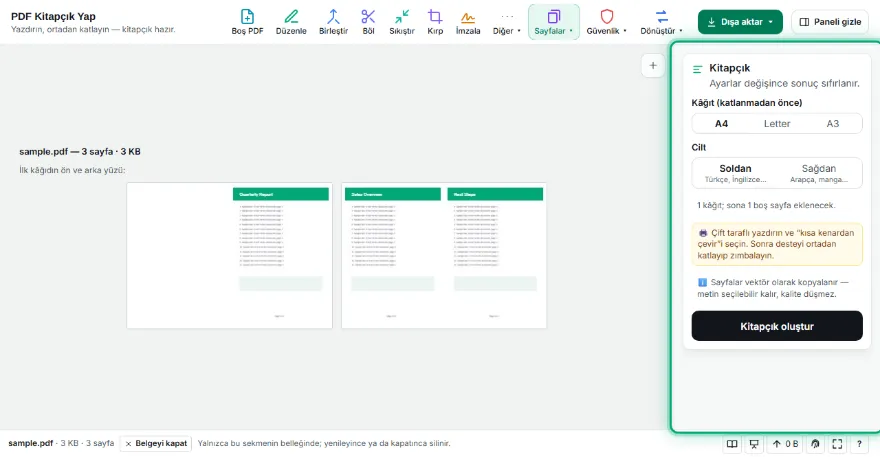Close document with Belgeyi kapat

pyautogui.click(x=155, y=444)
